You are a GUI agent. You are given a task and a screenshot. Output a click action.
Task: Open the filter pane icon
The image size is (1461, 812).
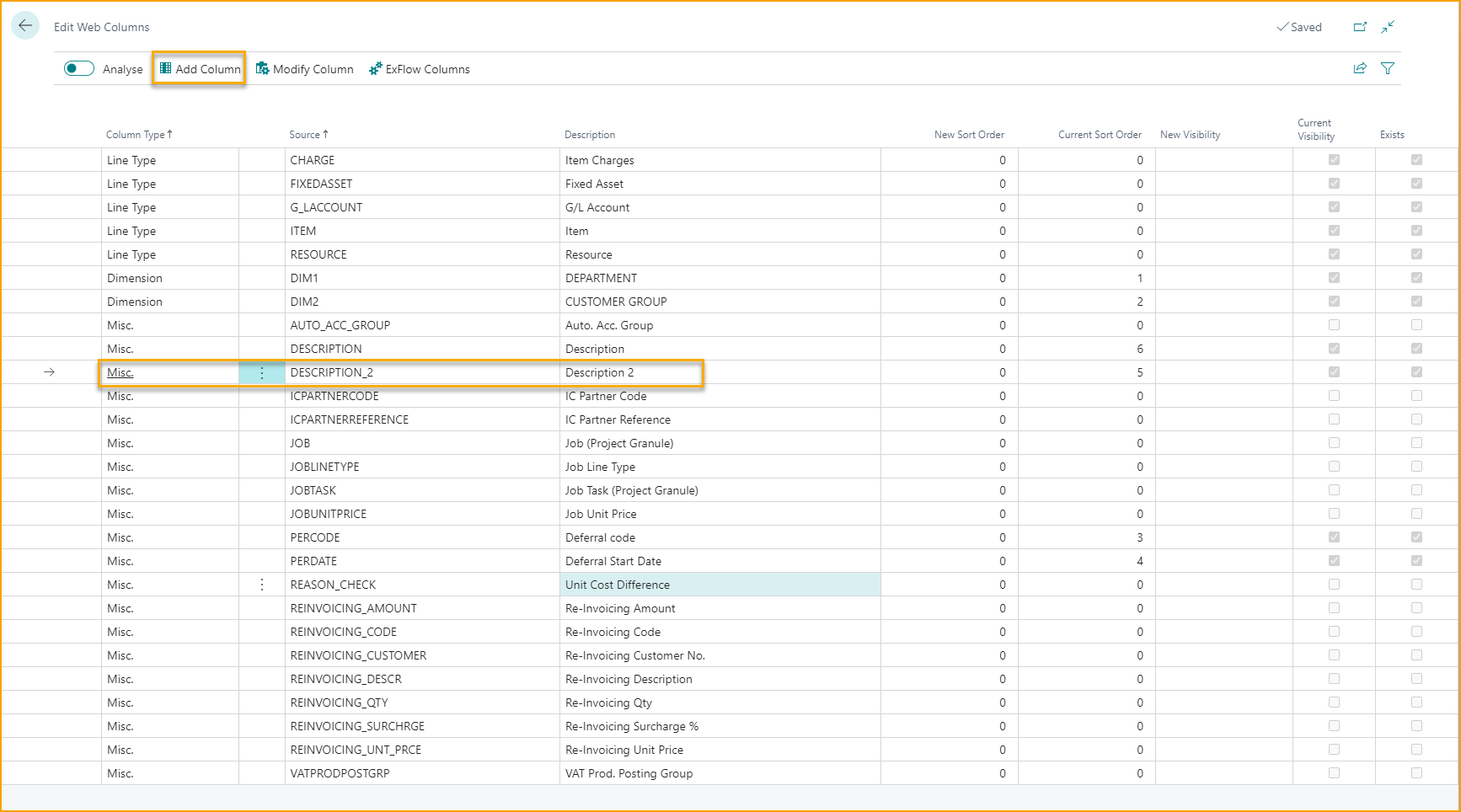[1388, 69]
